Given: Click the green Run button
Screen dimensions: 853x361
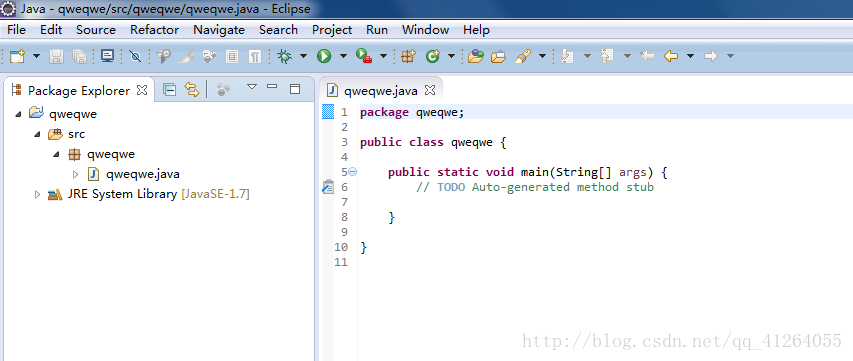Looking at the screenshot, I should click(x=324, y=56).
